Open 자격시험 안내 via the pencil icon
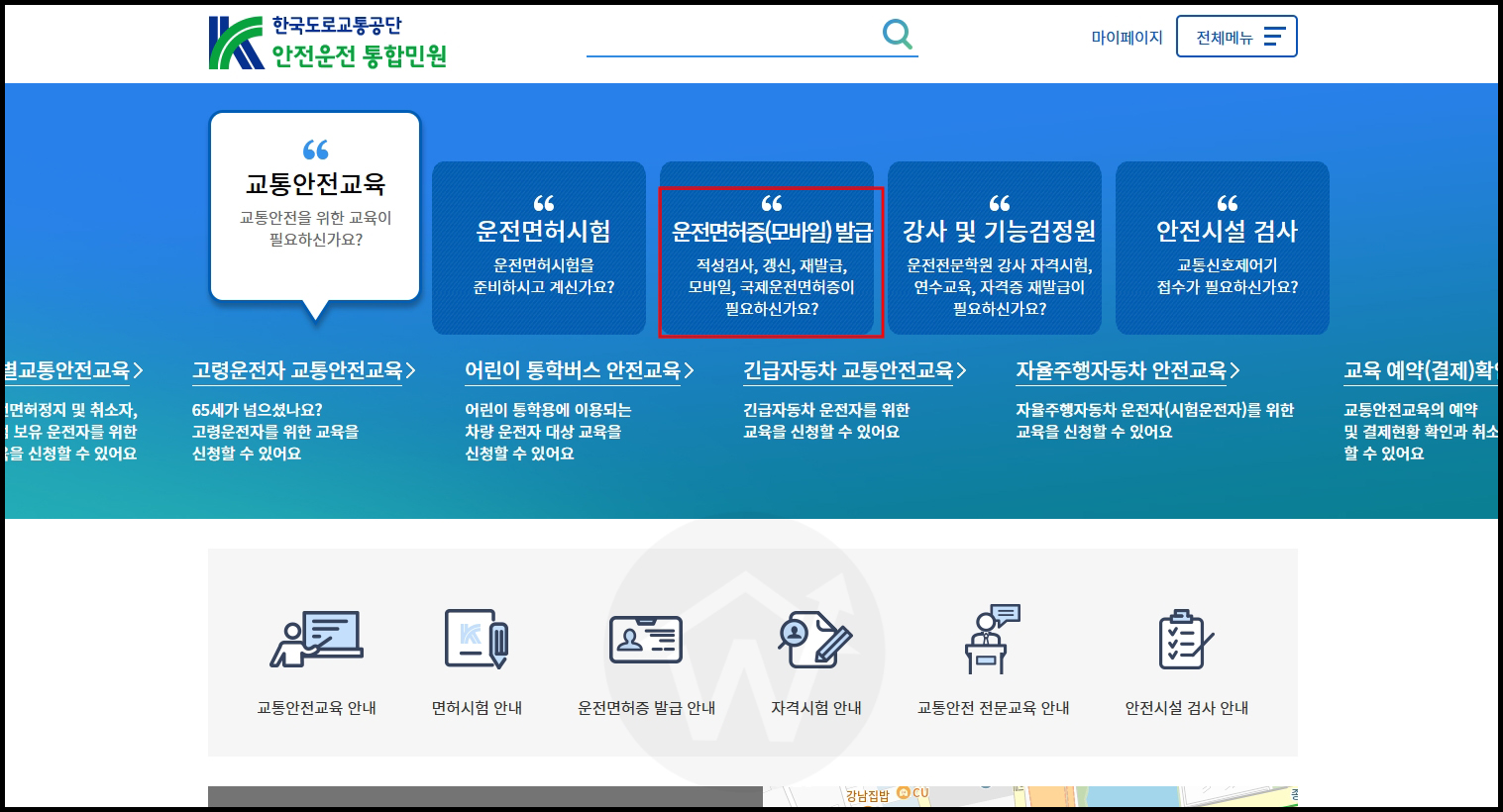This screenshot has width=1503, height=812. [x=815, y=639]
